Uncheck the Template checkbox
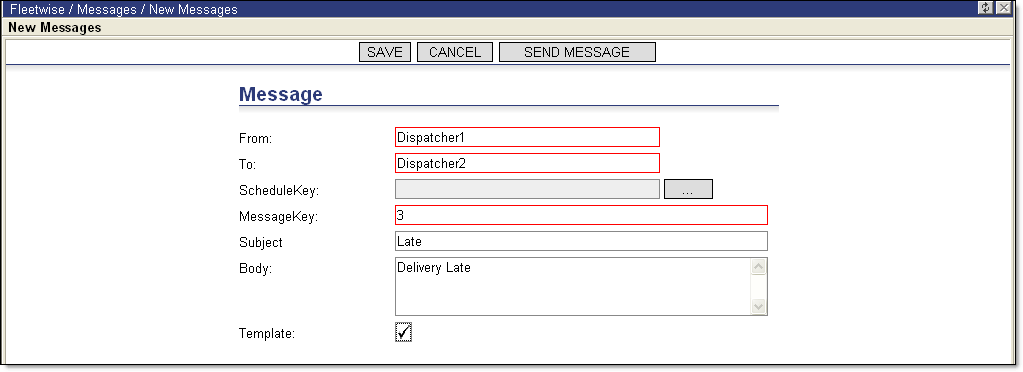Image resolution: width=1023 pixels, height=372 pixels. click(x=403, y=333)
